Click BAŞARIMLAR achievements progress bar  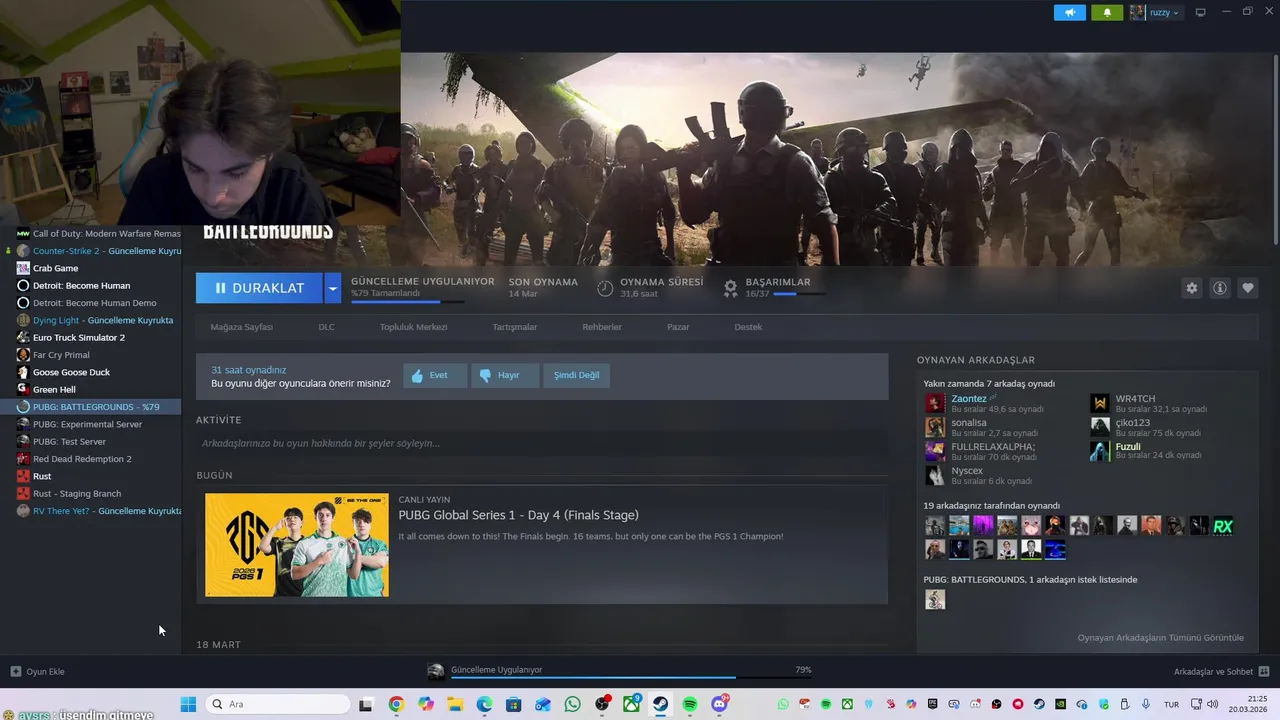(x=799, y=294)
